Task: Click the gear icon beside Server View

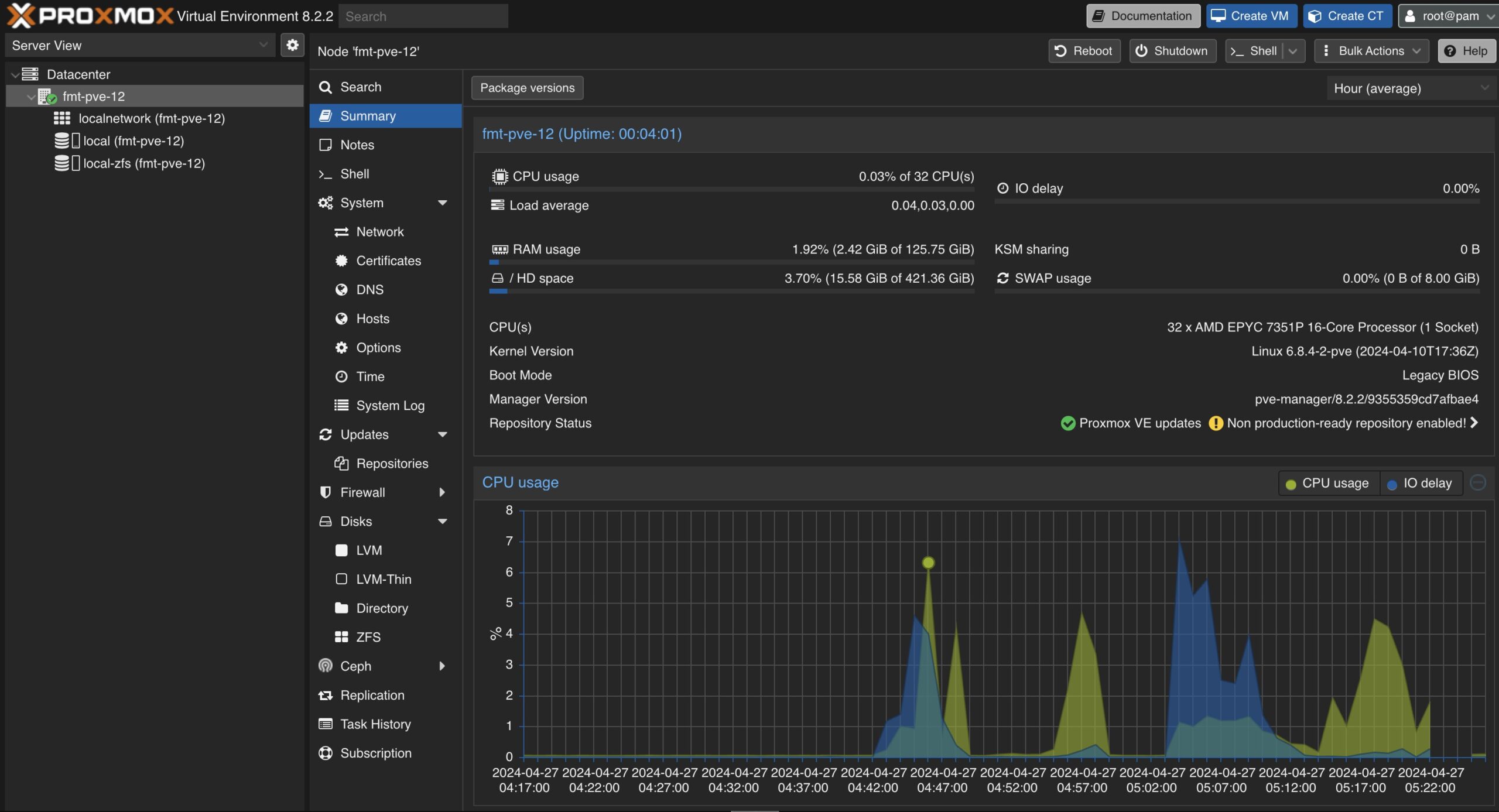Action: click(x=292, y=45)
